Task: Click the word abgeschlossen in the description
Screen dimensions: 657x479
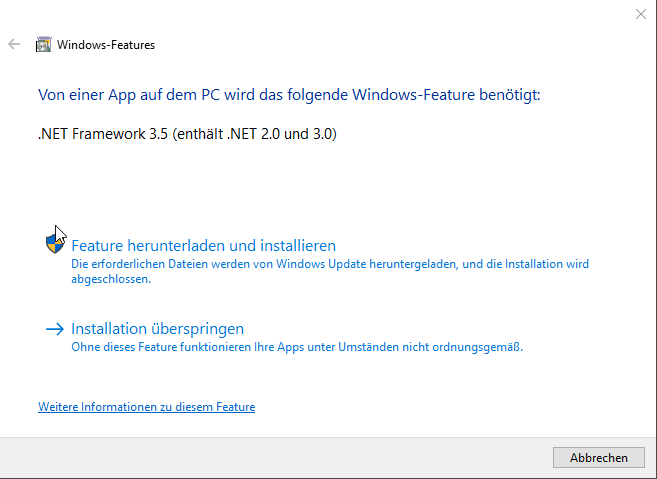Action: pyautogui.click(x=109, y=280)
